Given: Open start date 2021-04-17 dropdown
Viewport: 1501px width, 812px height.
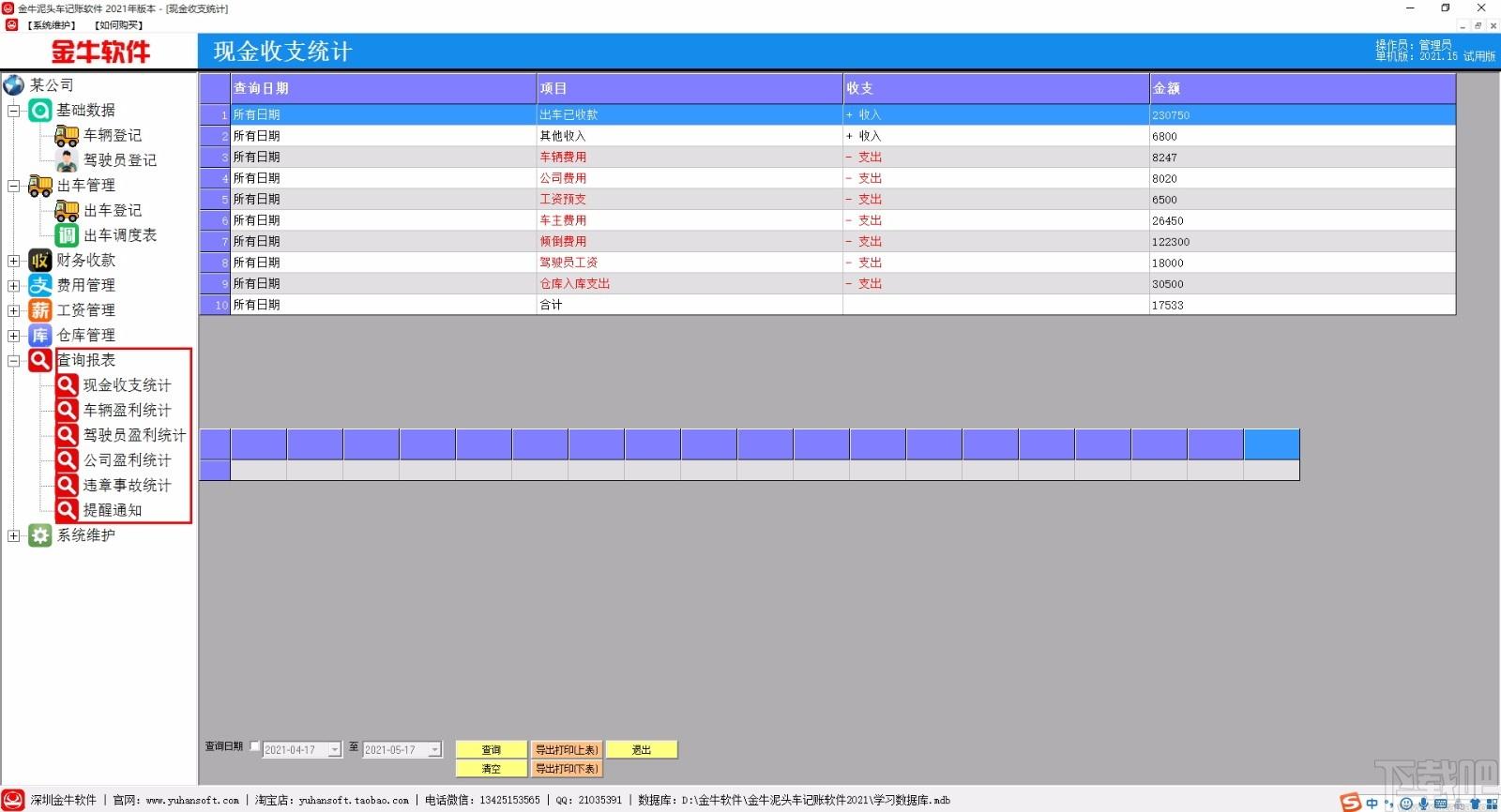Looking at the screenshot, I should (x=335, y=750).
